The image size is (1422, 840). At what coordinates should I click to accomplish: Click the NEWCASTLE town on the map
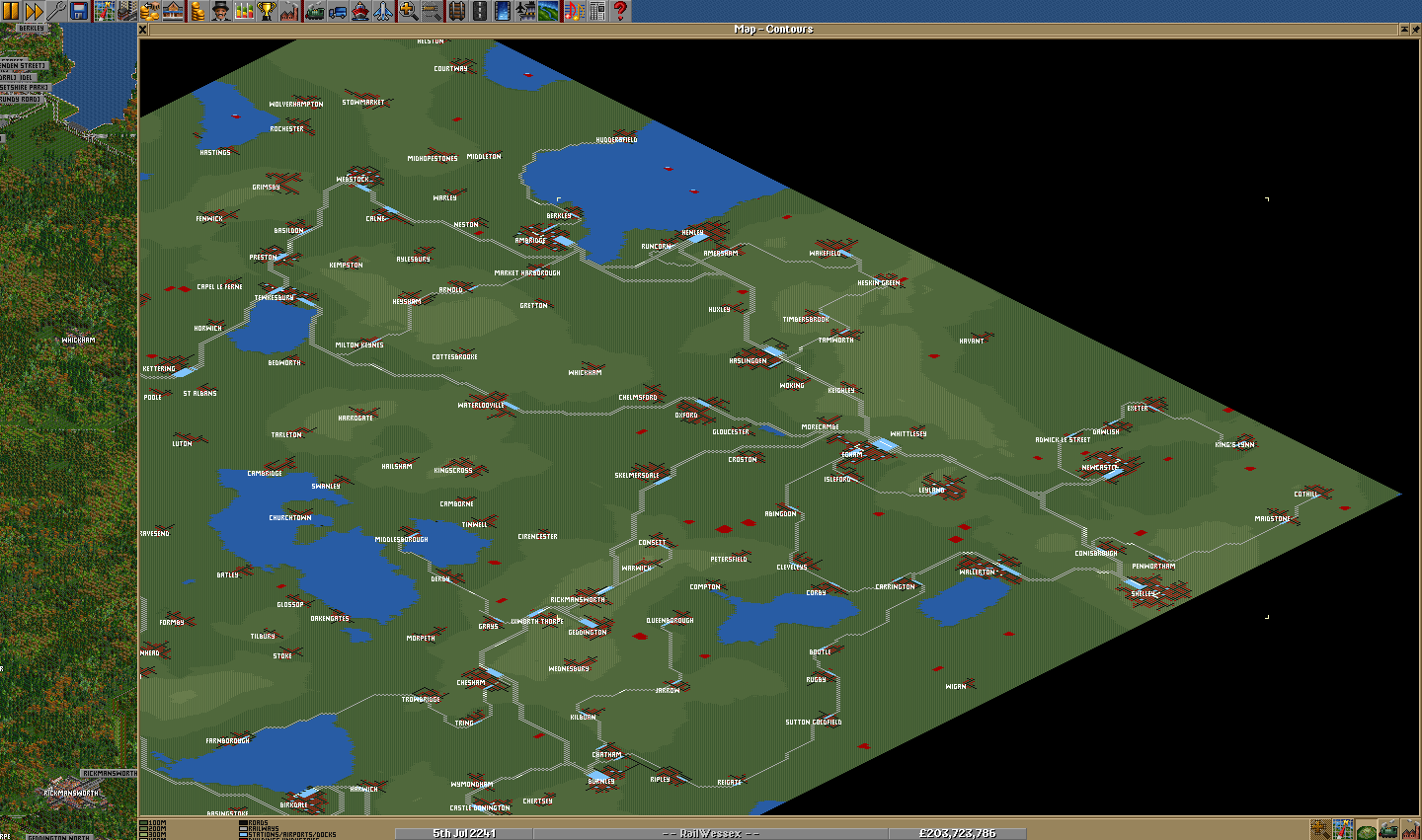(x=1099, y=468)
